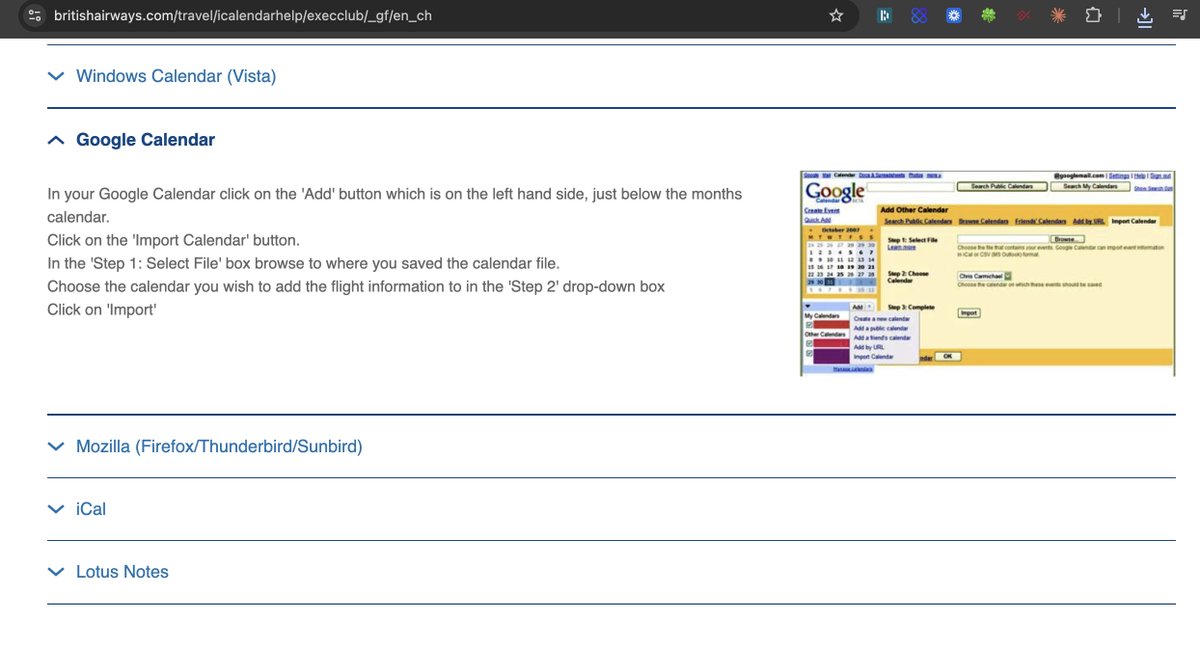Open the Extensions puzzle piece menu
1200x648 pixels.
point(1093,16)
